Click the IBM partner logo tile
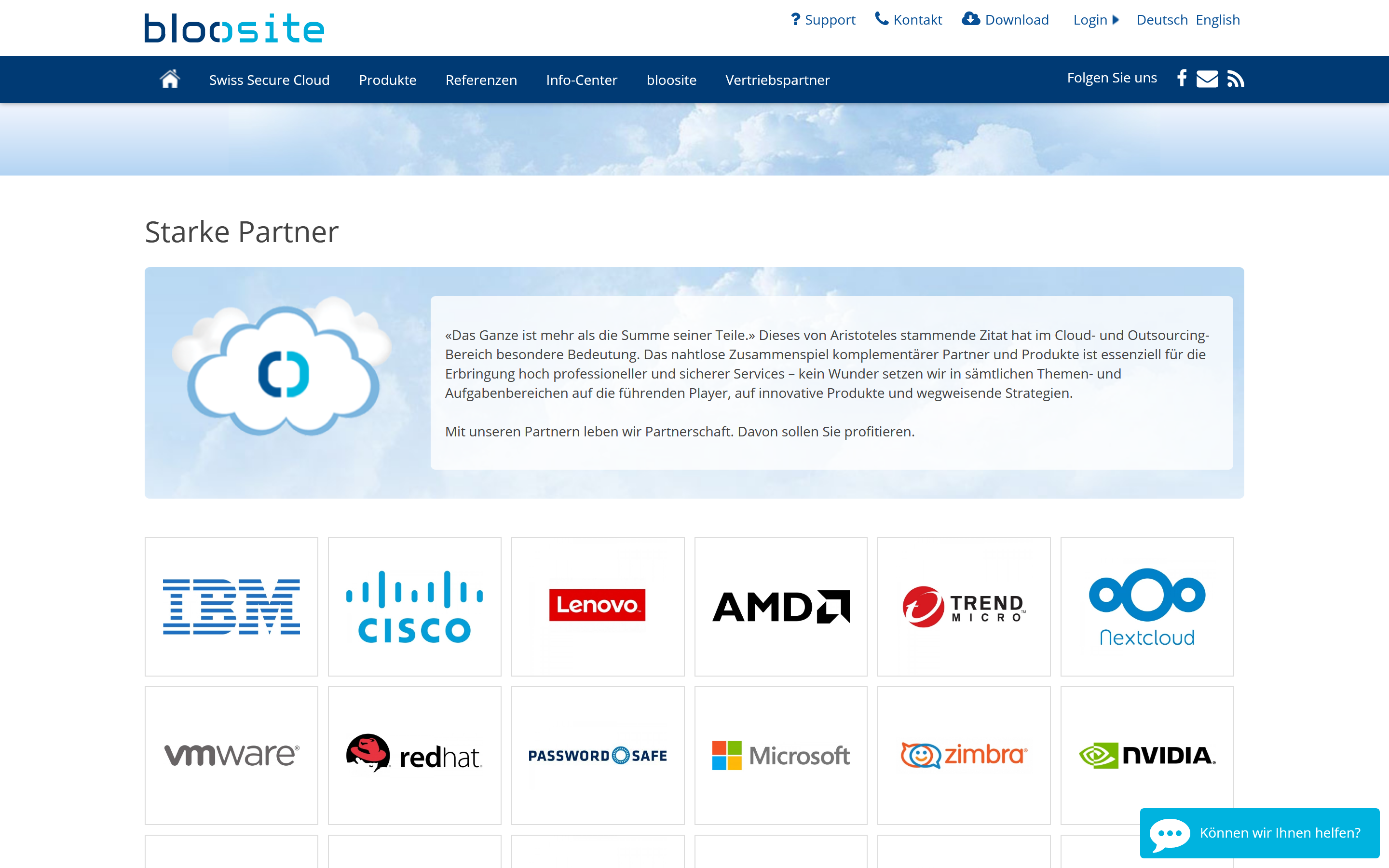The image size is (1389, 868). coord(231,607)
